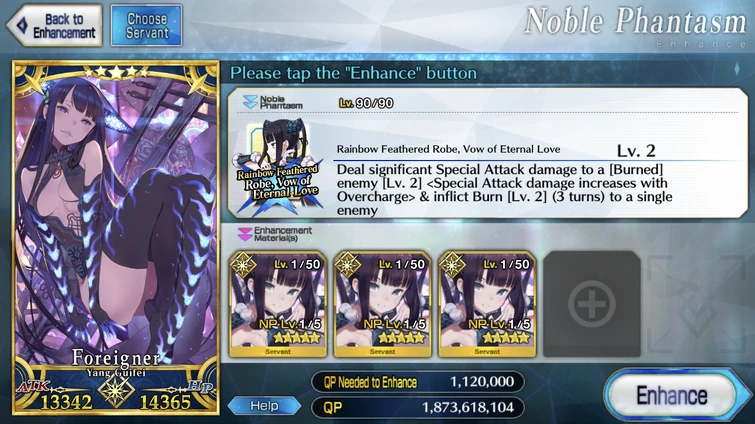Tap the Enhance button
755x424 pixels.
(x=672, y=395)
